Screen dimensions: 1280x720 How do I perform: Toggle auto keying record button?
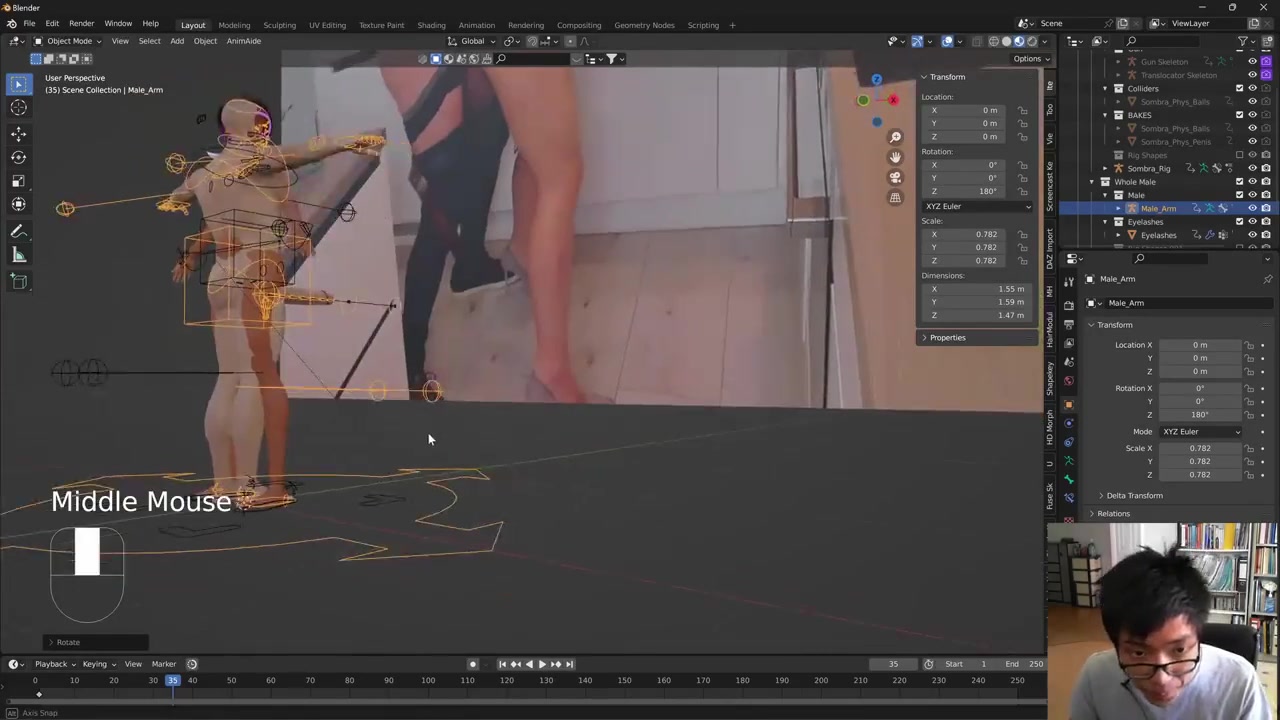click(x=473, y=664)
